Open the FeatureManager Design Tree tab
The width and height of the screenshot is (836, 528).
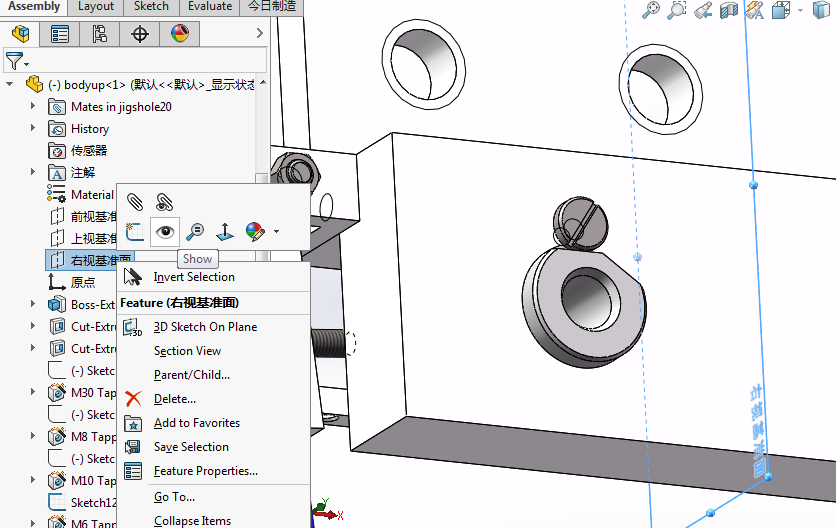20,34
